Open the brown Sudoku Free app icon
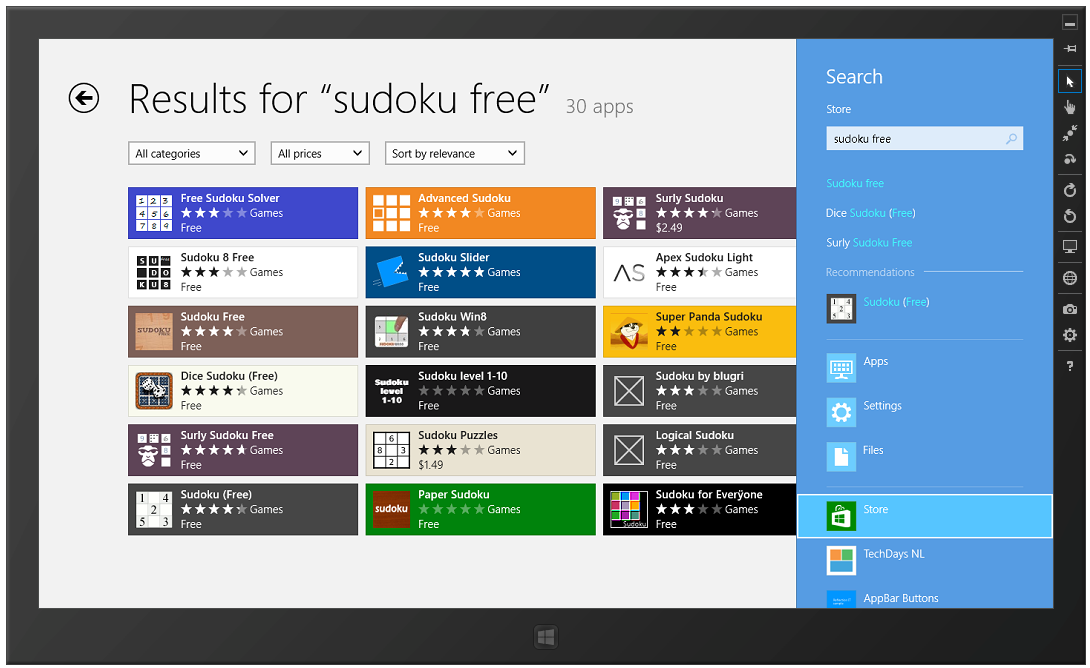Viewport: 1090px width, 668px height. tap(154, 332)
